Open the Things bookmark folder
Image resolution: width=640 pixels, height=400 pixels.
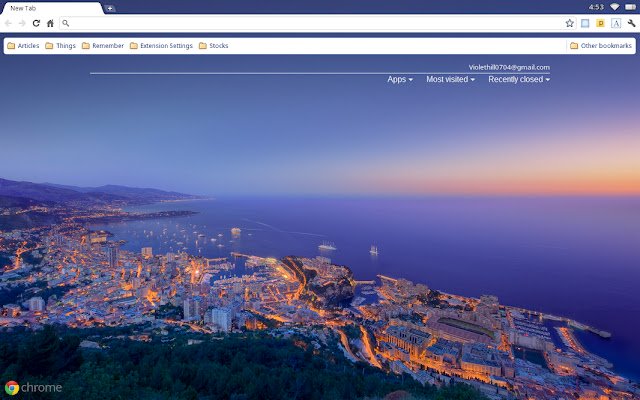[x=60, y=46]
